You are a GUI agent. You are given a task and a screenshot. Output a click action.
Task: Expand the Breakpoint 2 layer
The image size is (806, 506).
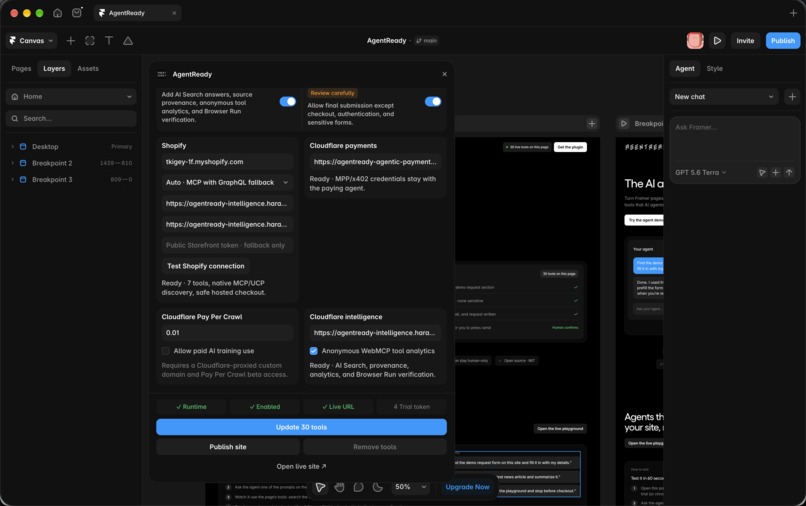(12, 163)
